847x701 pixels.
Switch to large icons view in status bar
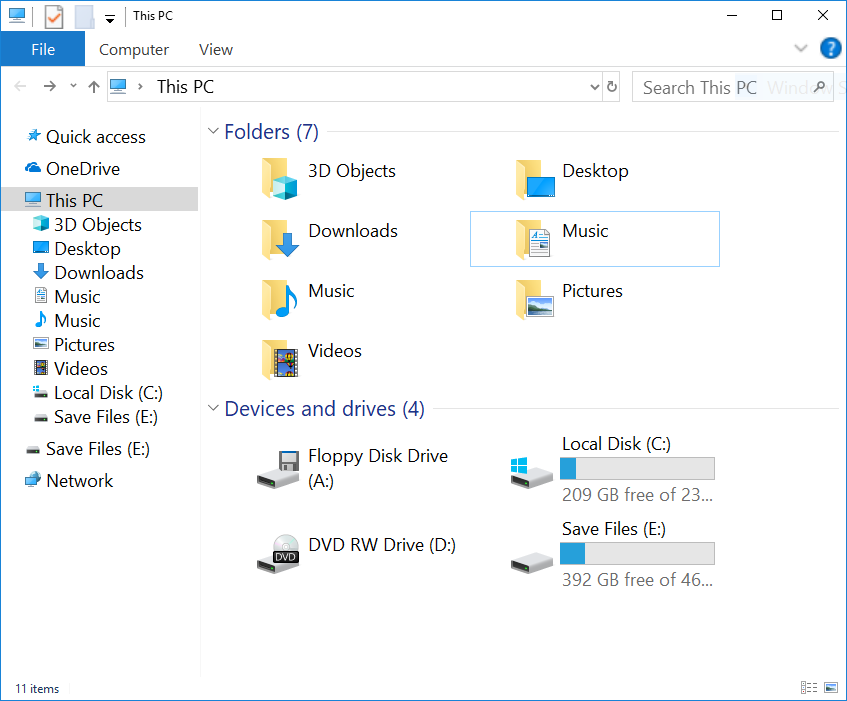830,688
